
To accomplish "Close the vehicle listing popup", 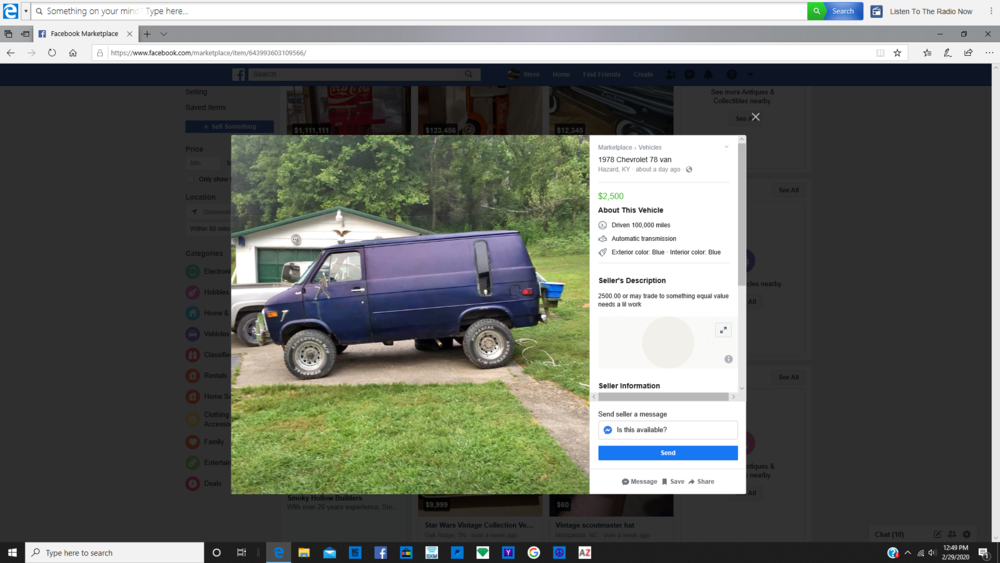I will [x=755, y=117].
